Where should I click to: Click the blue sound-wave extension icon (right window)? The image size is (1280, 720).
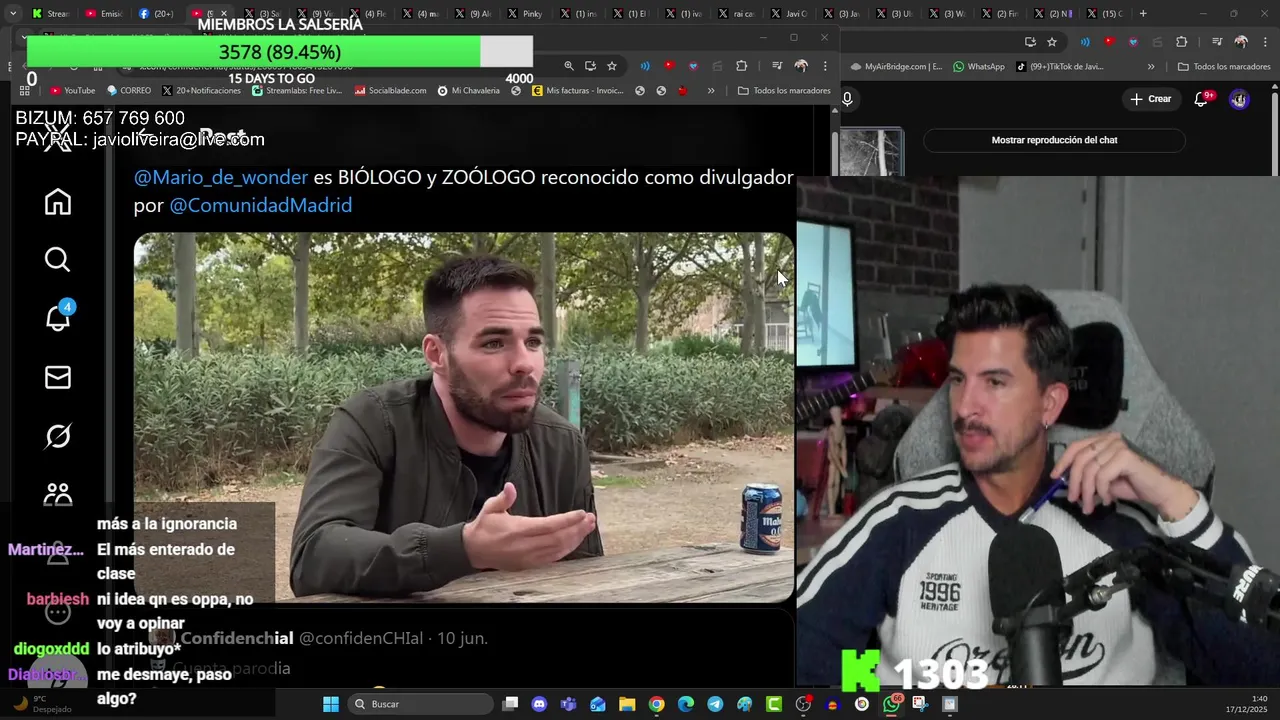(x=1084, y=42)
